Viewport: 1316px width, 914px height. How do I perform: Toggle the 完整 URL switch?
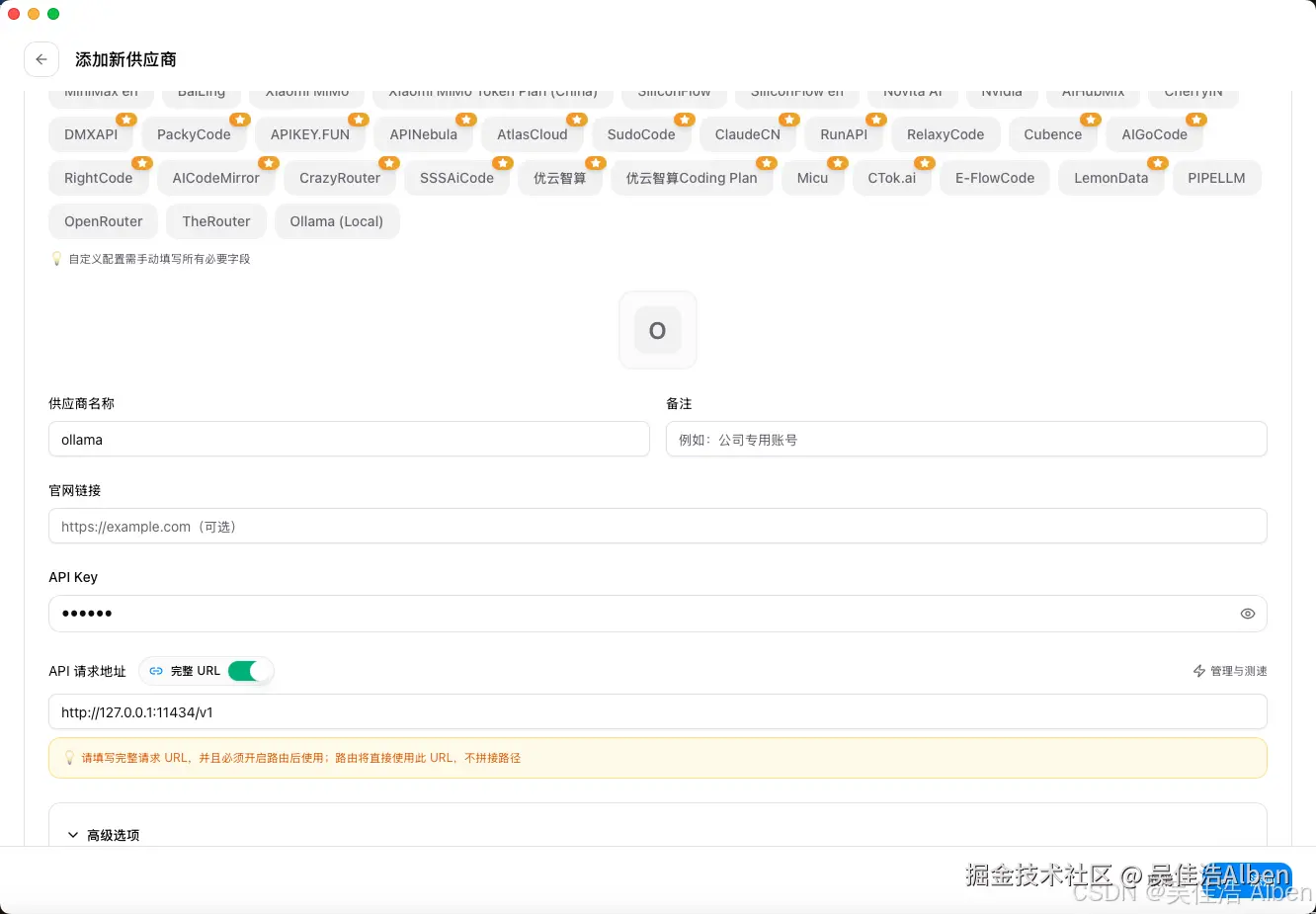pos(249,671)
